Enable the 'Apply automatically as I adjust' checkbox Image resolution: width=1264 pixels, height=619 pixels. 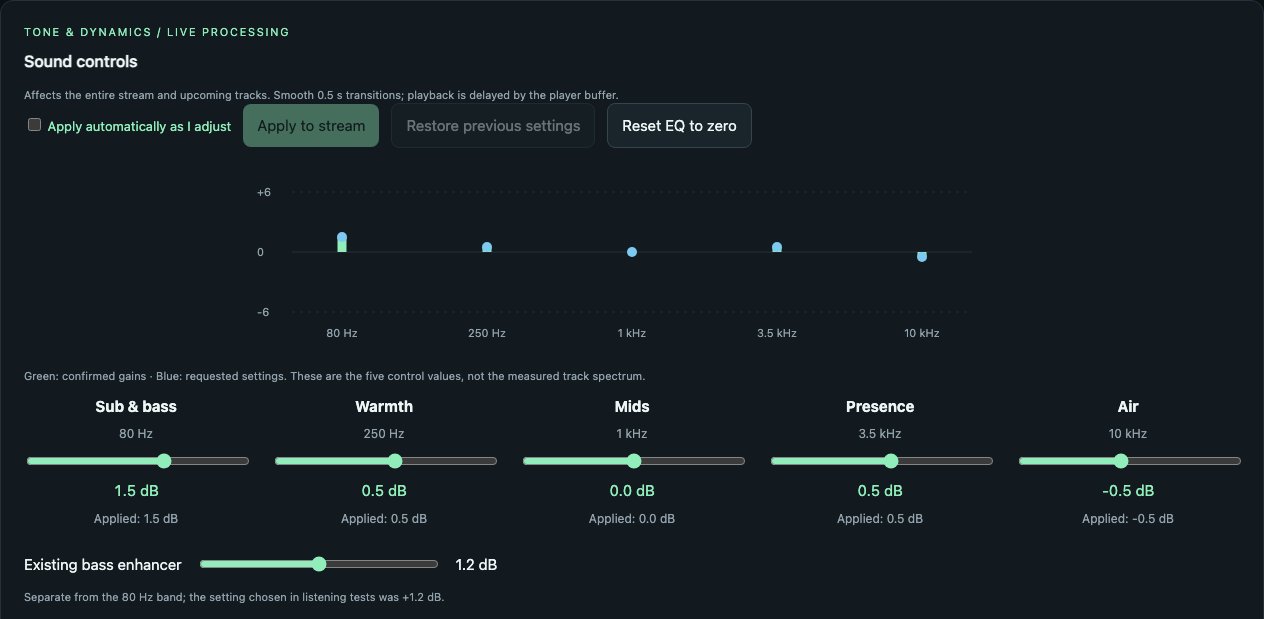click(x=34, y=125)
